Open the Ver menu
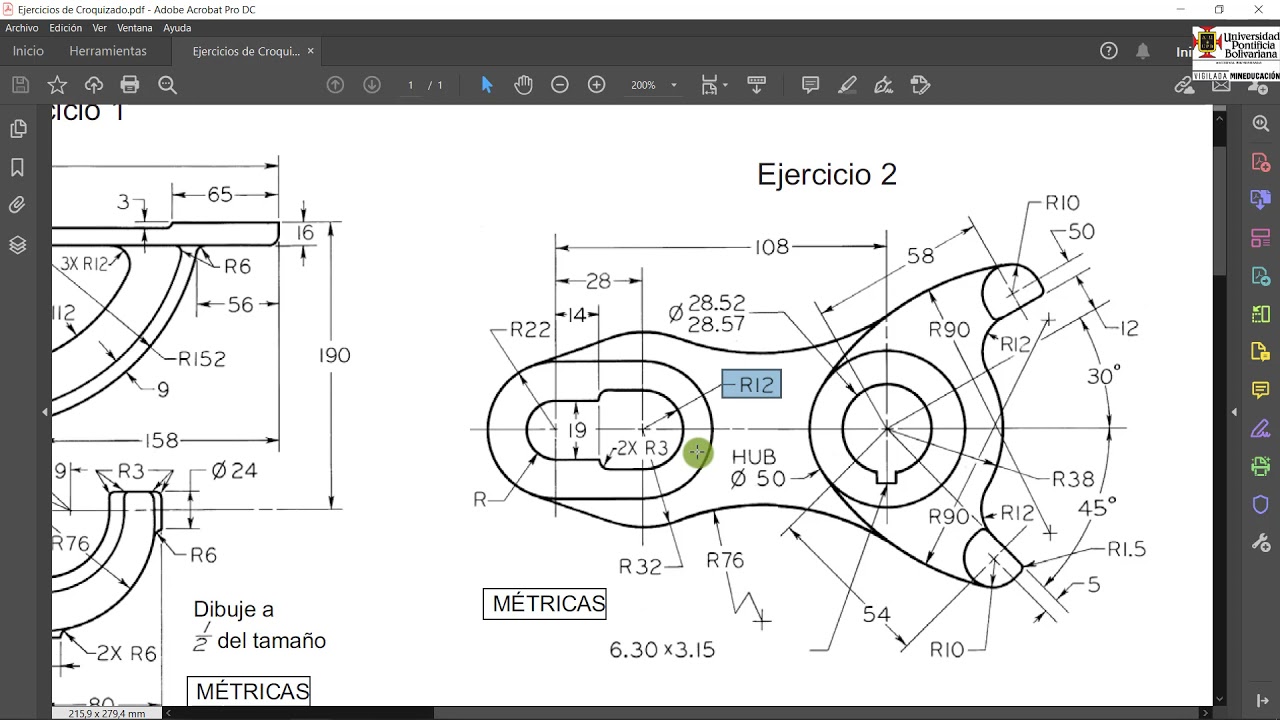Screen dimensions: 1280x720 (x=100, y=28)
